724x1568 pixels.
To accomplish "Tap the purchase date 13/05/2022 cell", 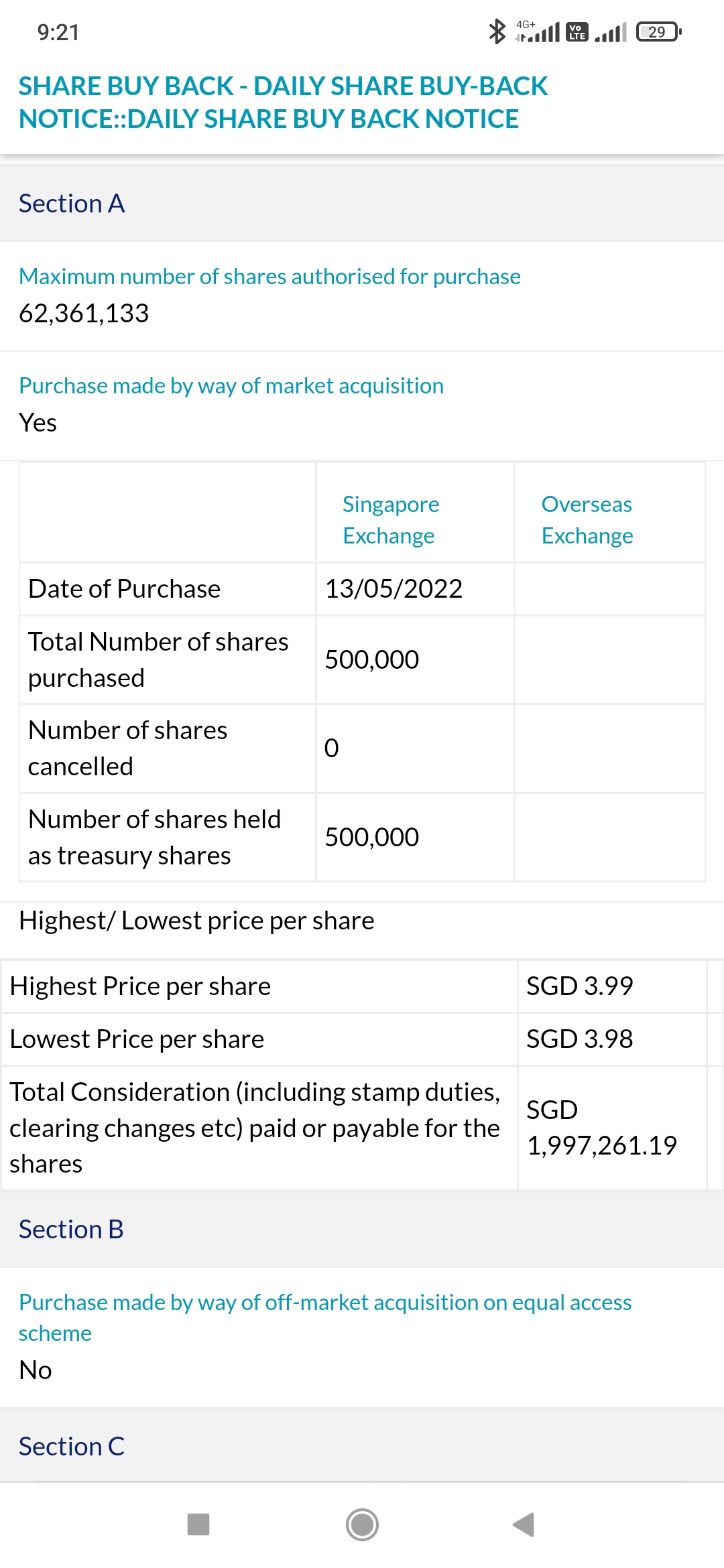I will pyautogui.click(x=394, y=589).
